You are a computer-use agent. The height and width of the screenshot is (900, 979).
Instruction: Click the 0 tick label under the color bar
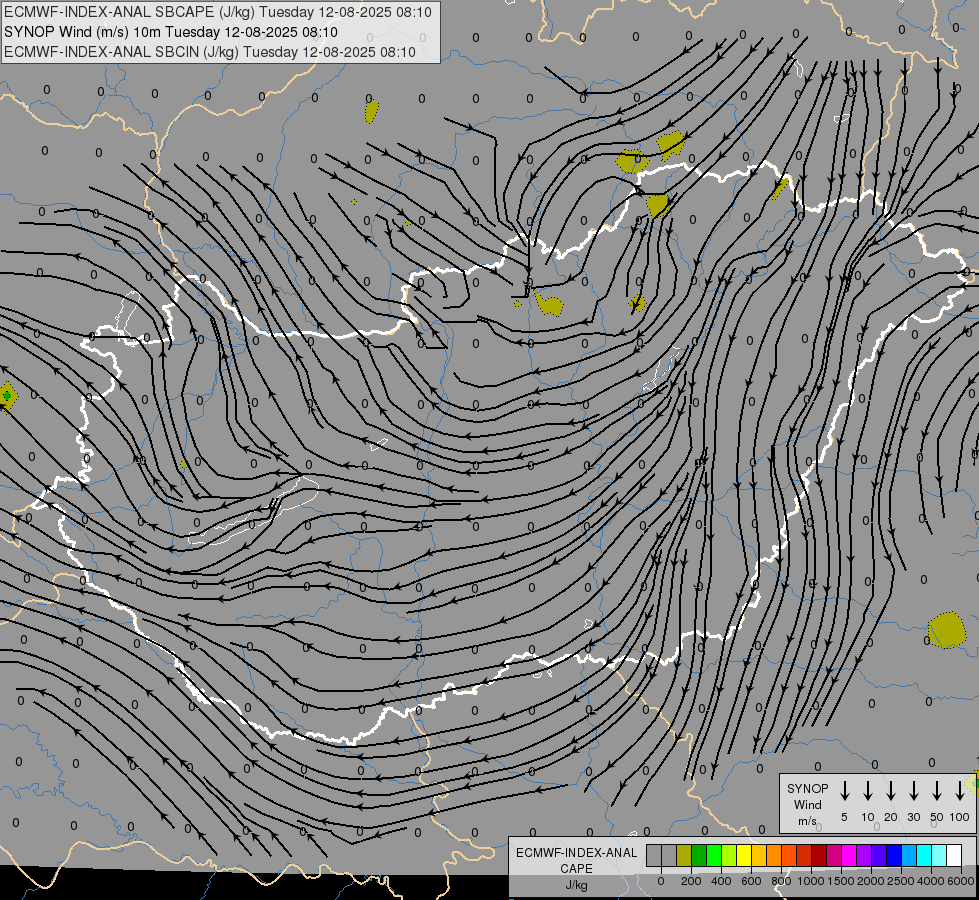point(661,881)
